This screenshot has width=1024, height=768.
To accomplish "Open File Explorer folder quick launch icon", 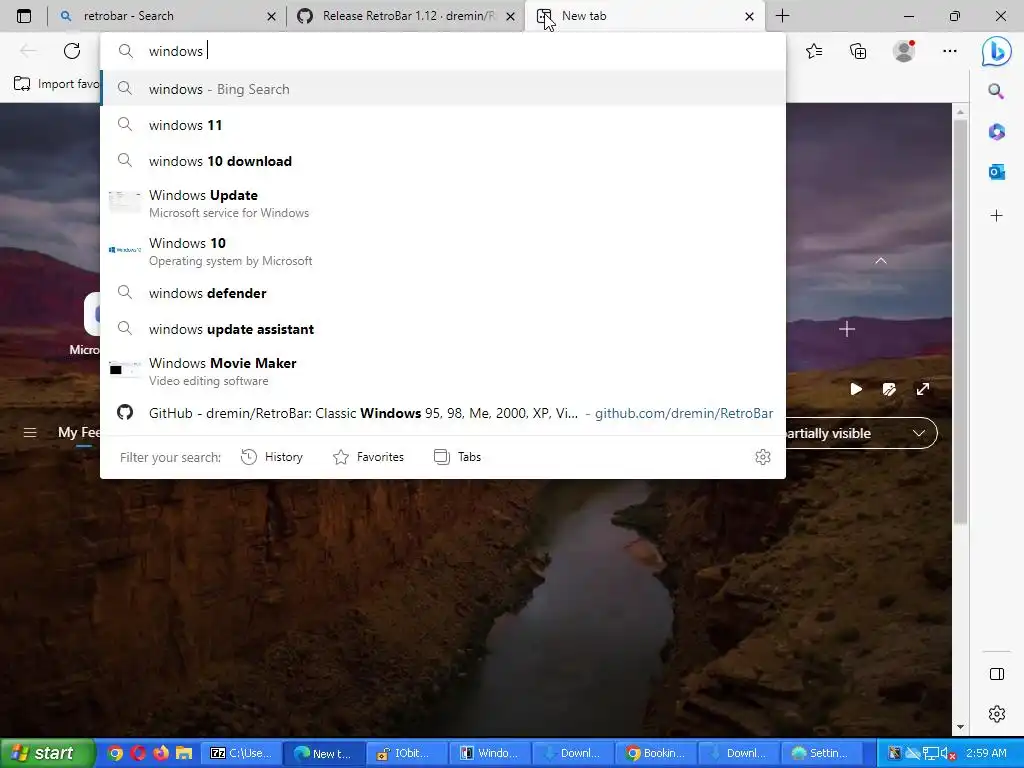I will coord(184,753).
